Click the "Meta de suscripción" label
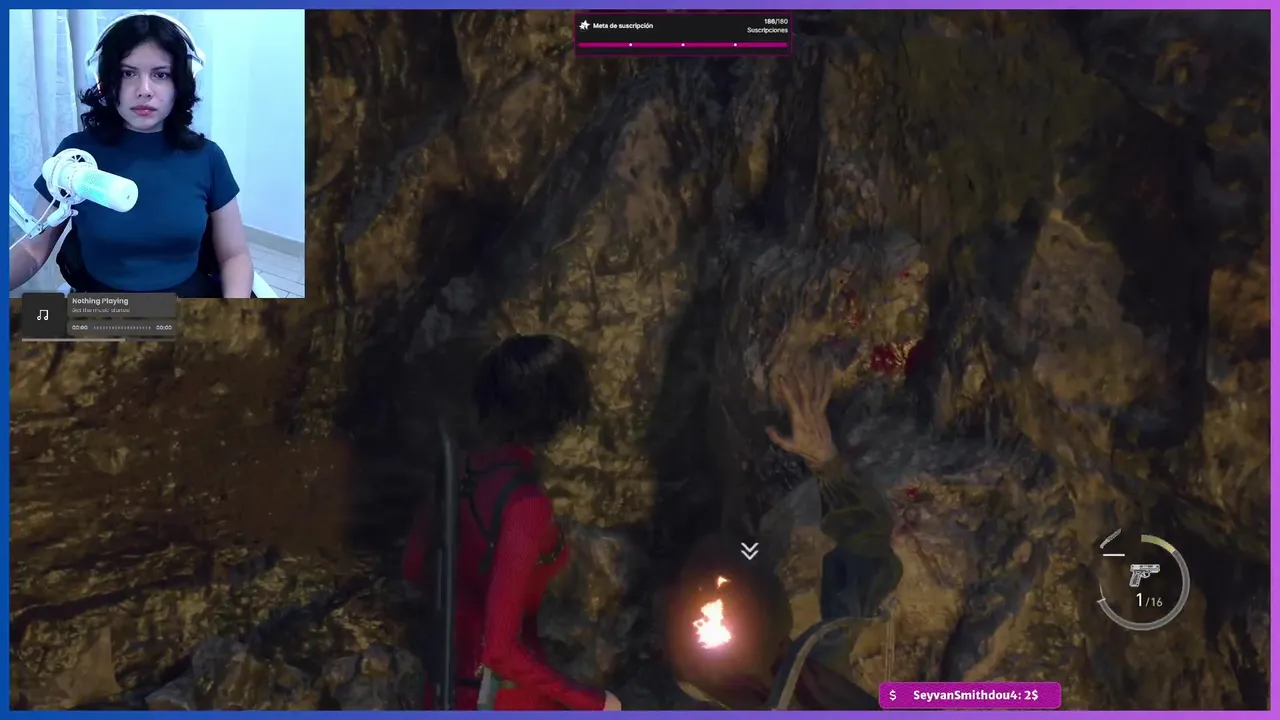 coord(623,25)
